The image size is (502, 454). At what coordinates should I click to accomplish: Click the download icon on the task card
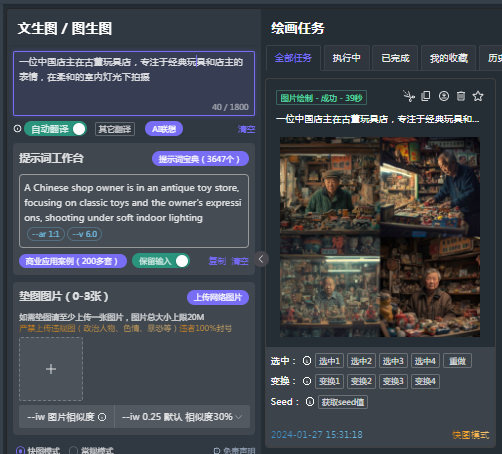(444, 96)
